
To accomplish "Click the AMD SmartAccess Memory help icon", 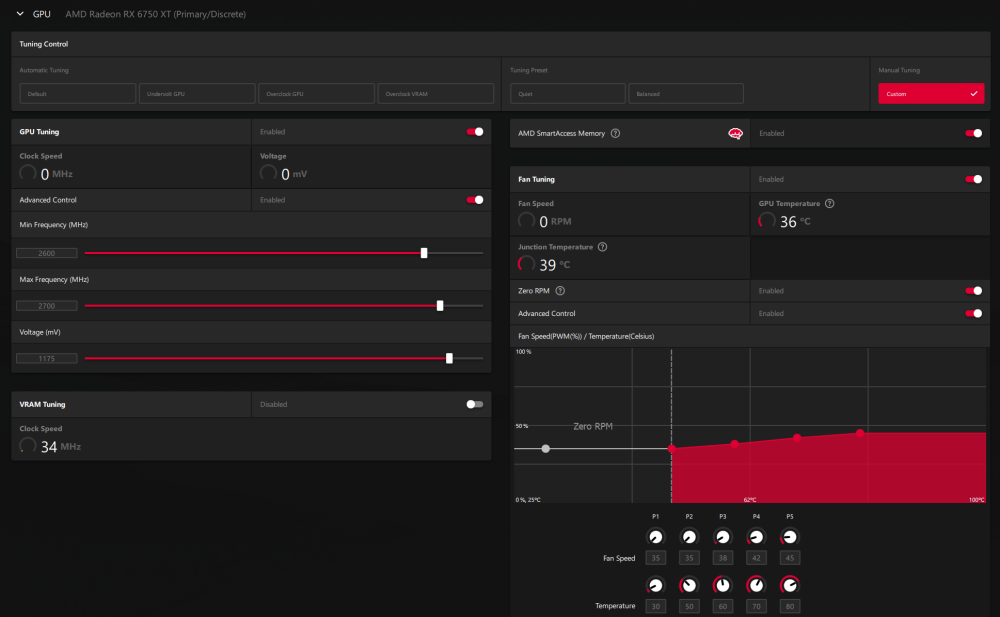I will [x=615, y=133].
